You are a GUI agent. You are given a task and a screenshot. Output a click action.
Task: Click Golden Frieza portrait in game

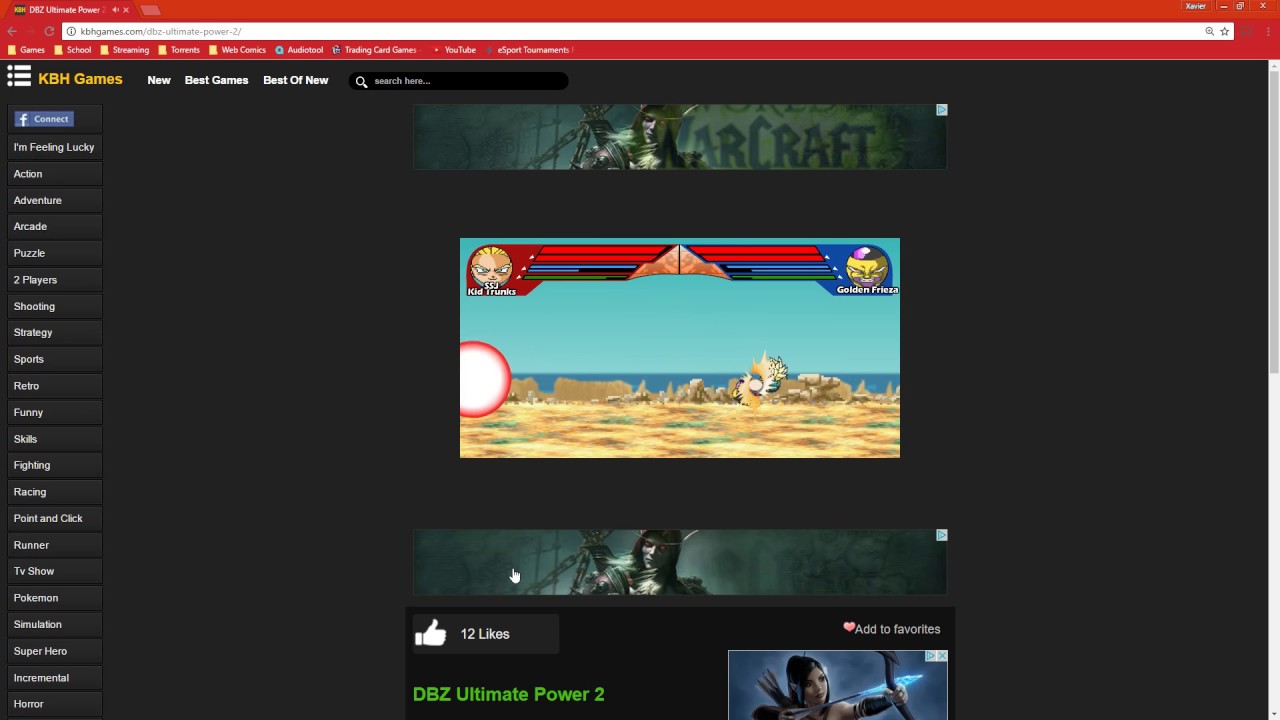[867, 266]
